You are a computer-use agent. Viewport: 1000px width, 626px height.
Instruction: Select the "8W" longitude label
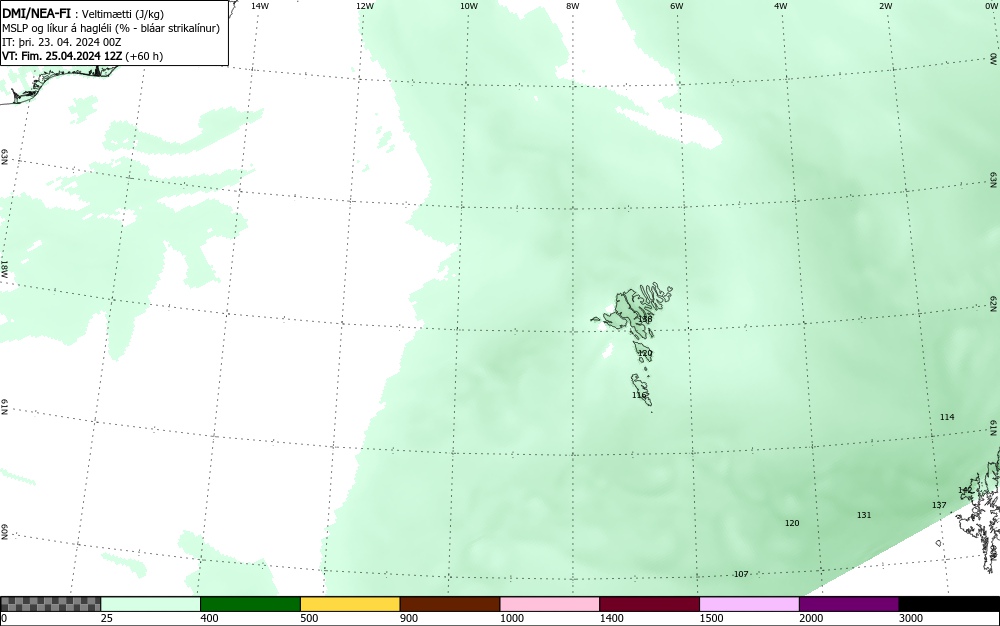coord(573,6)
